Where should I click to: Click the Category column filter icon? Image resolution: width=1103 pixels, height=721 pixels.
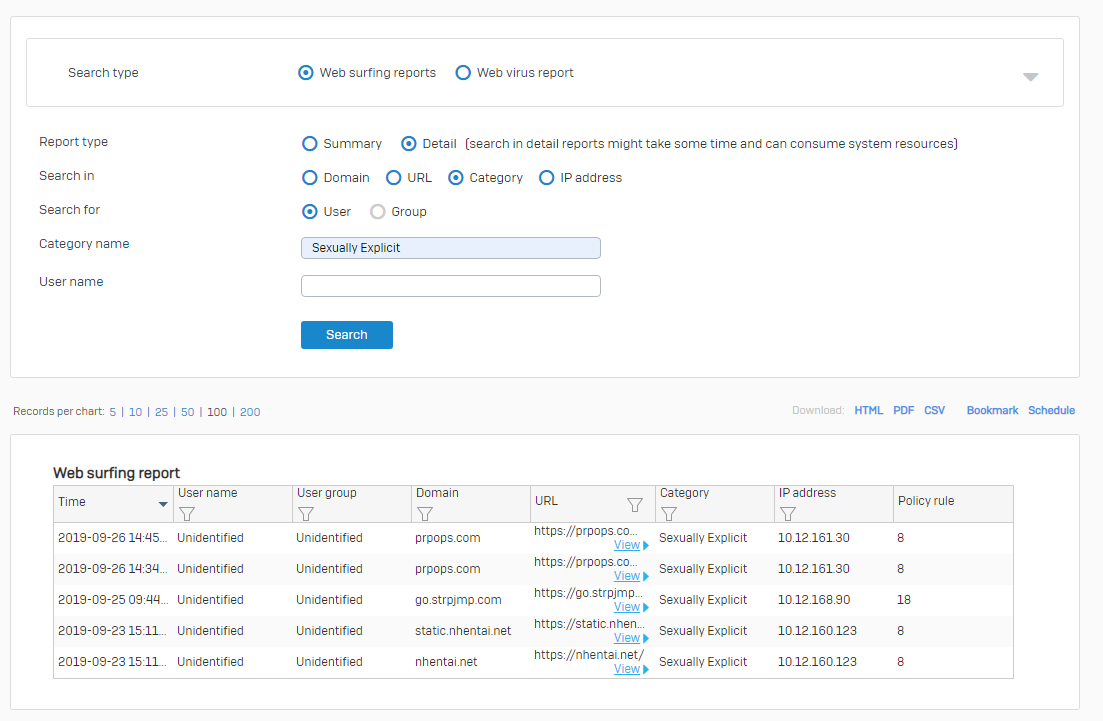click(x=669, y=514)
